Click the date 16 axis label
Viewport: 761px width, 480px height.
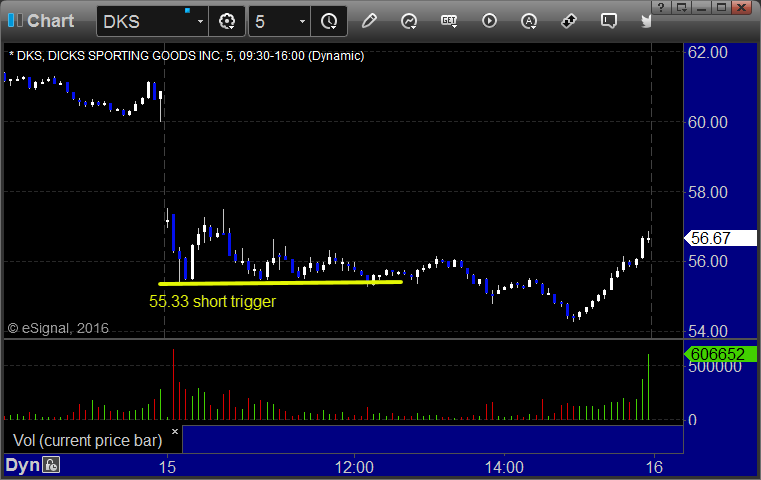coord(654,467)
